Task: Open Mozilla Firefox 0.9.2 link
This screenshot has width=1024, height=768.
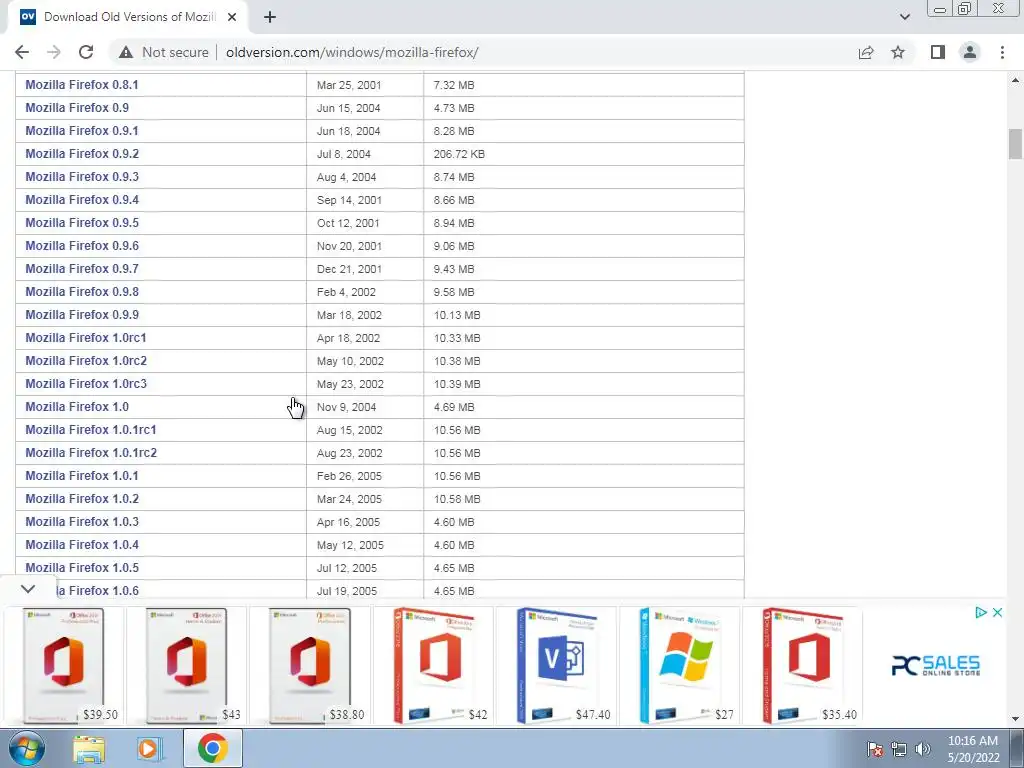Action: tap(82, 153)
